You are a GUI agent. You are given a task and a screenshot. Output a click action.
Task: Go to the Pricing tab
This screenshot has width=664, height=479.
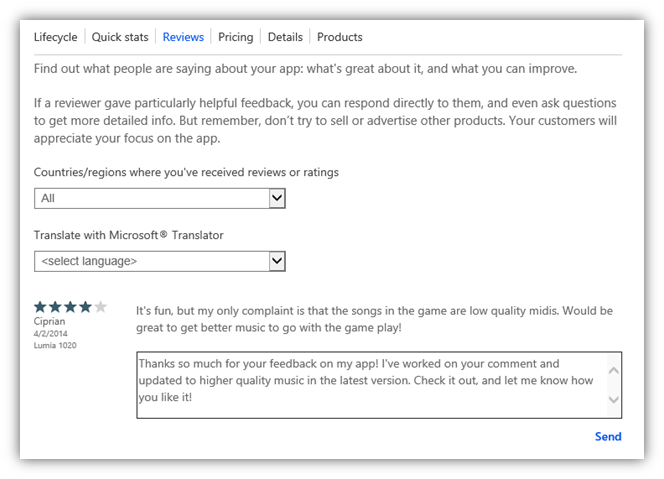pyautogui.click(x=236, y=37)
